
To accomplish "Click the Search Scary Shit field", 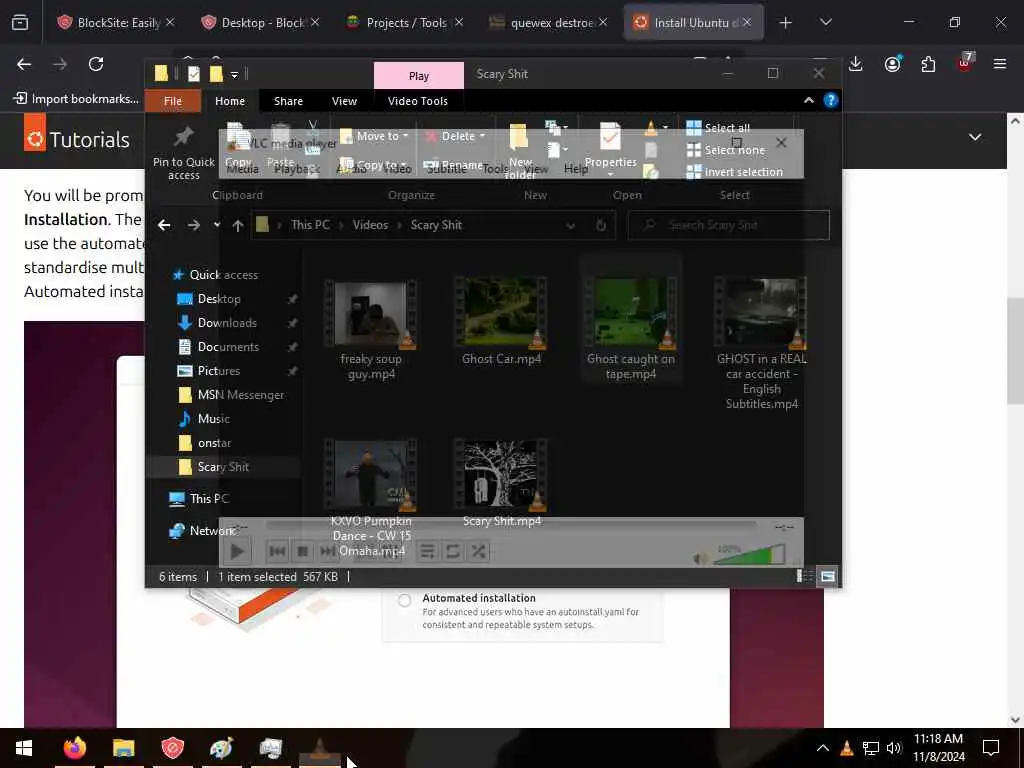I will coord(729,225).
